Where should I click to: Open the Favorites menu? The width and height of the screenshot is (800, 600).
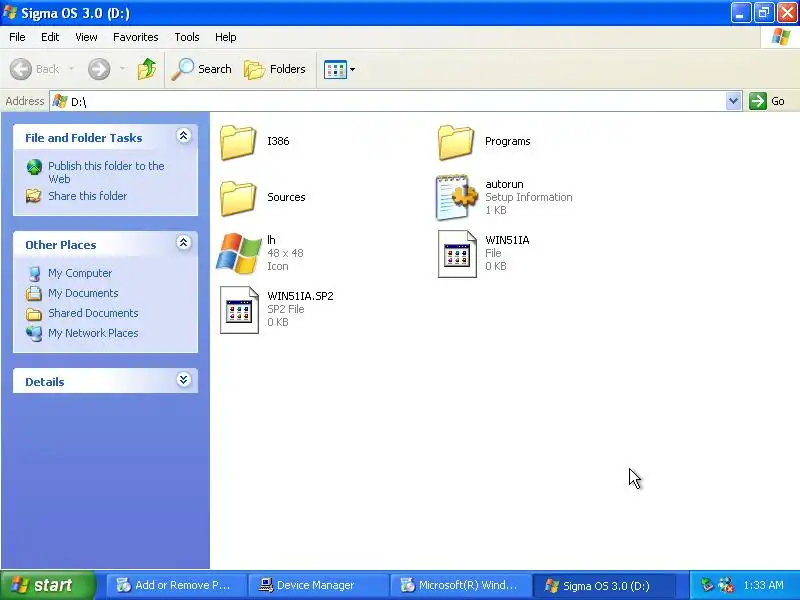coord(136,37)
